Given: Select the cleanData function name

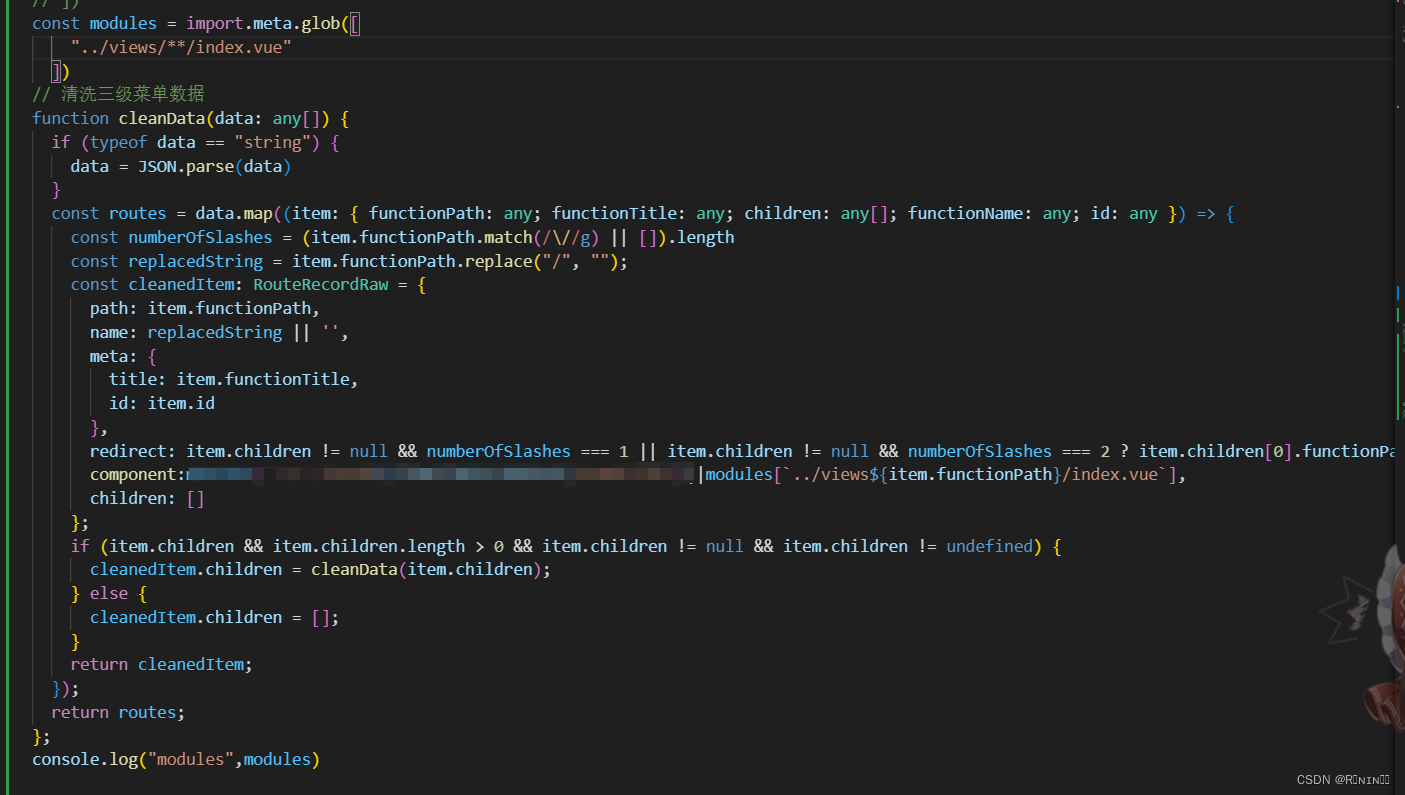Looking at the screenshot, I should 162,118.
